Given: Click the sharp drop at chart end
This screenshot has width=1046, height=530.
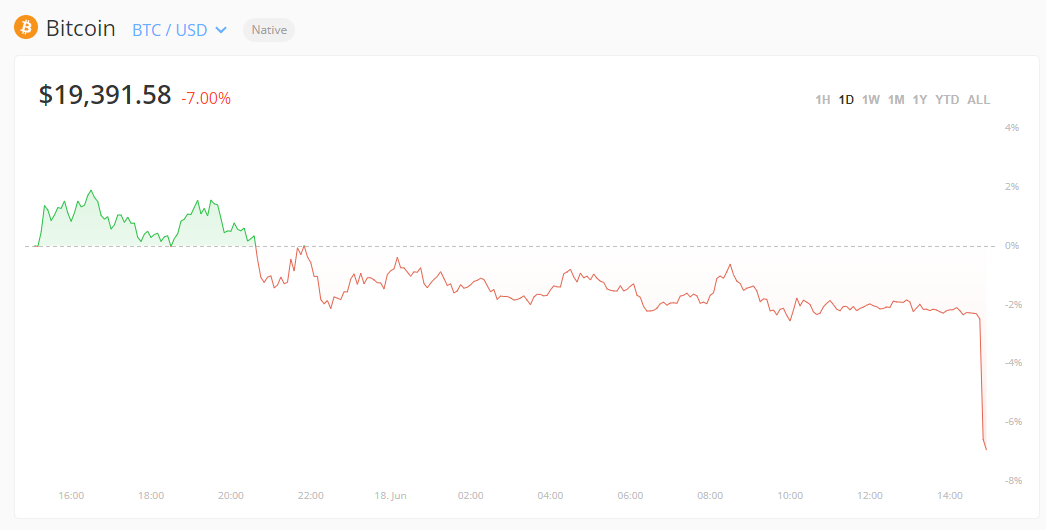Looking at the screenshot, I should [983, 400].
